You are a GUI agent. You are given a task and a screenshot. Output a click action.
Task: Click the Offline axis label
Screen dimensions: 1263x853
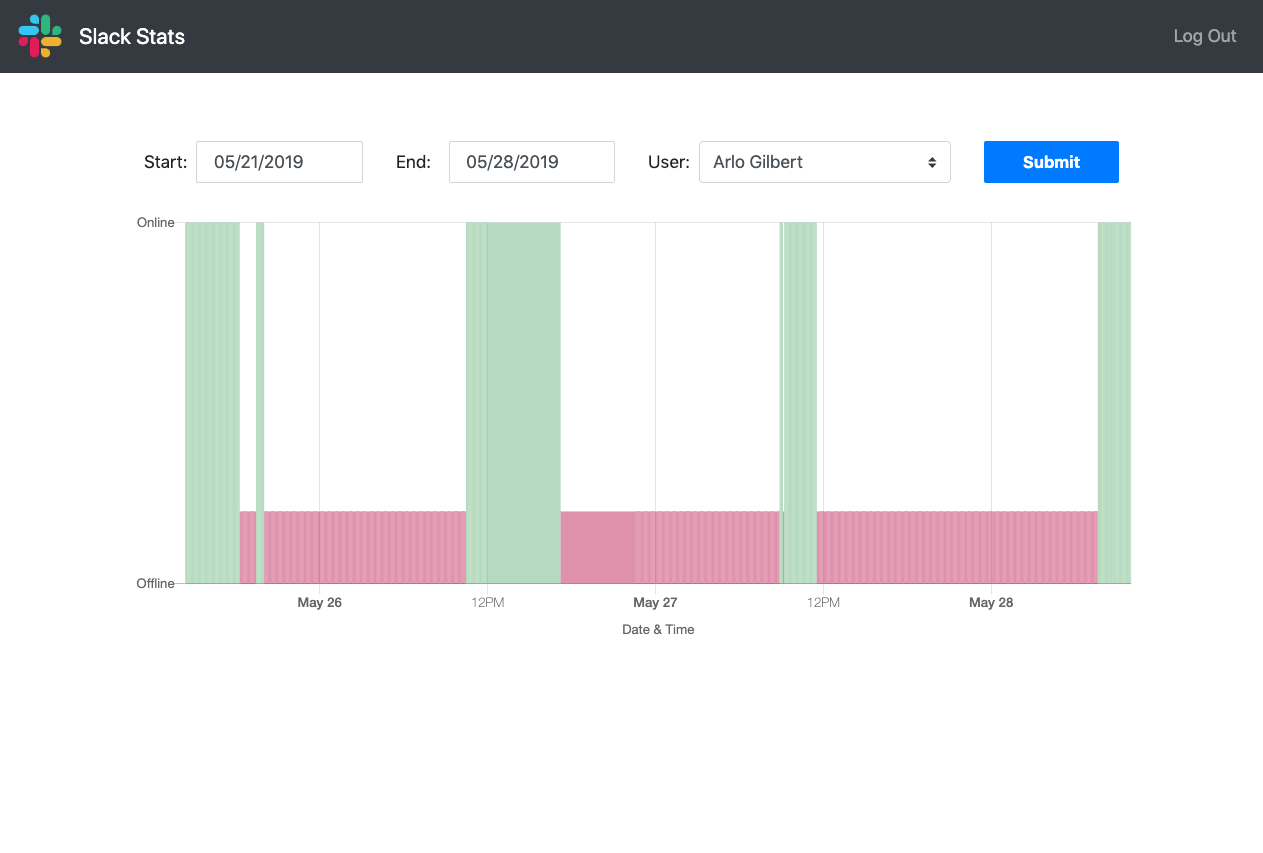click(x=155, y=583)
